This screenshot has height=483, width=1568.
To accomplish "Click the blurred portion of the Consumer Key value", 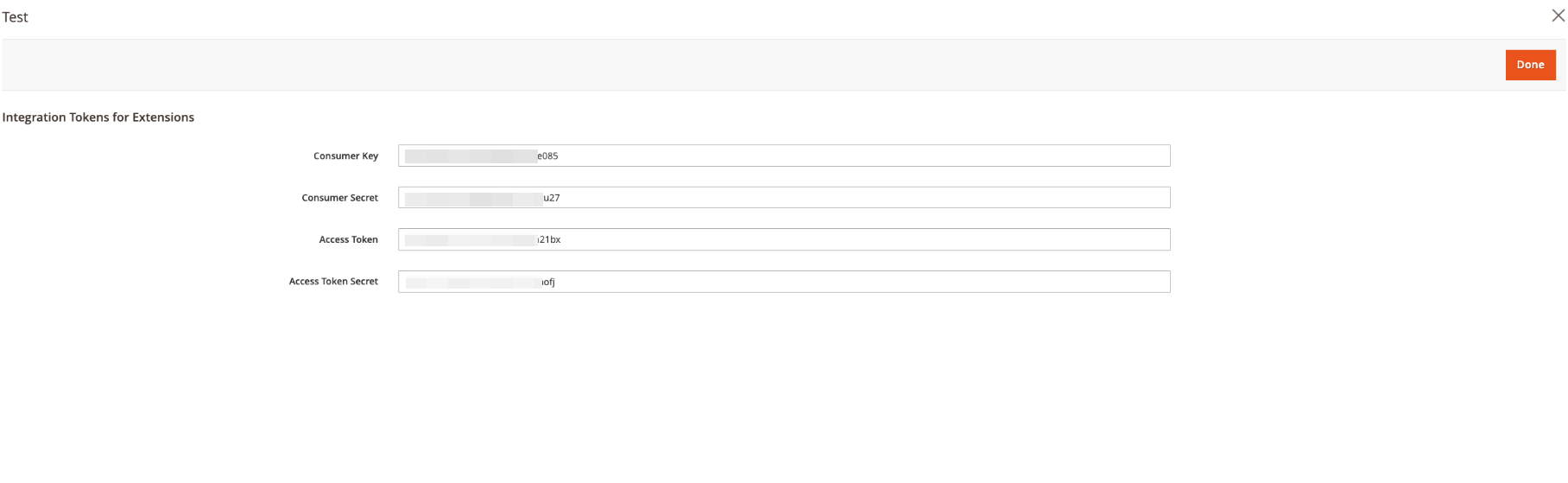I will [x=471, y=156].
